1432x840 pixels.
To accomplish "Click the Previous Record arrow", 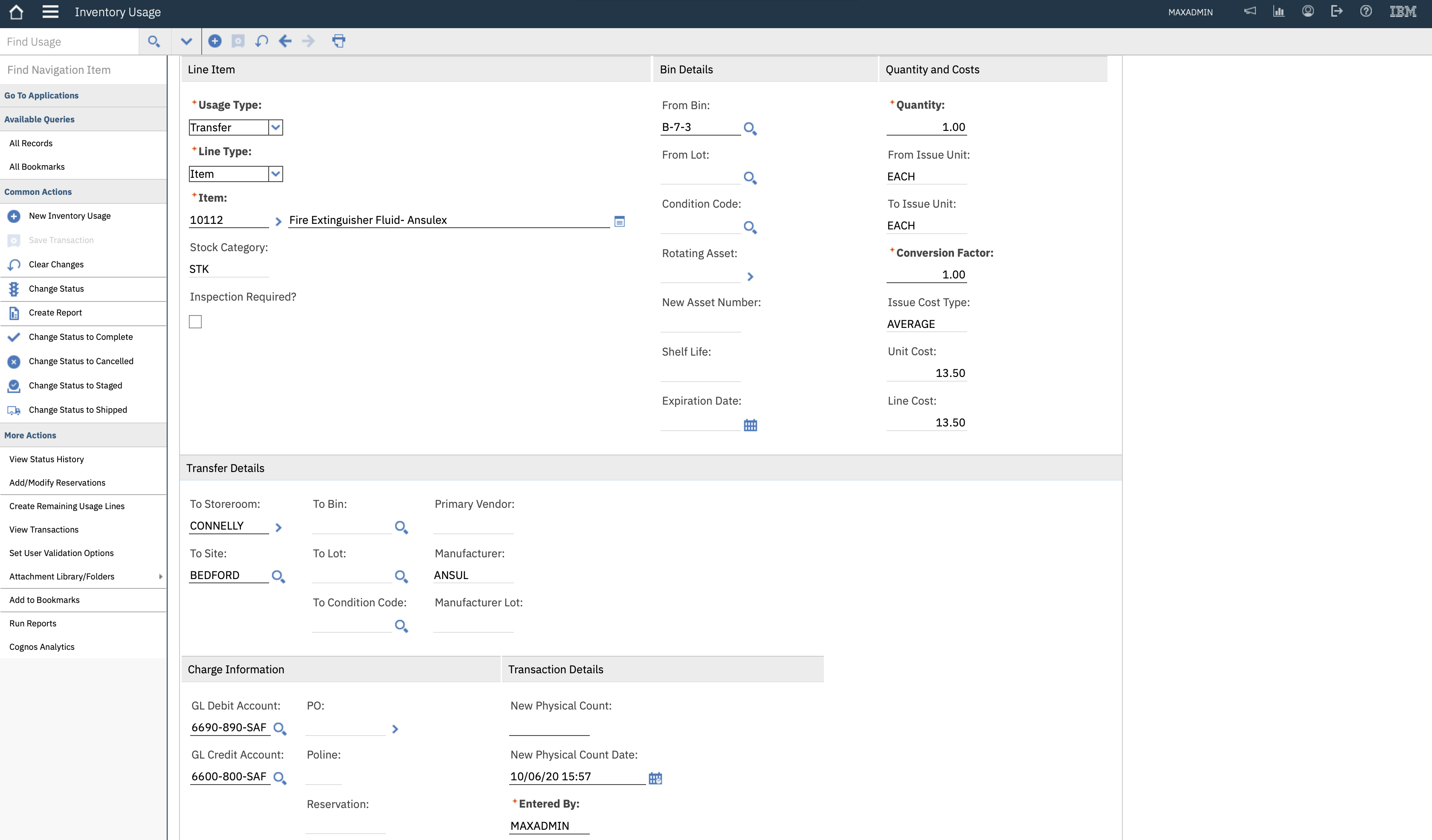I will (x=285, y=41).
